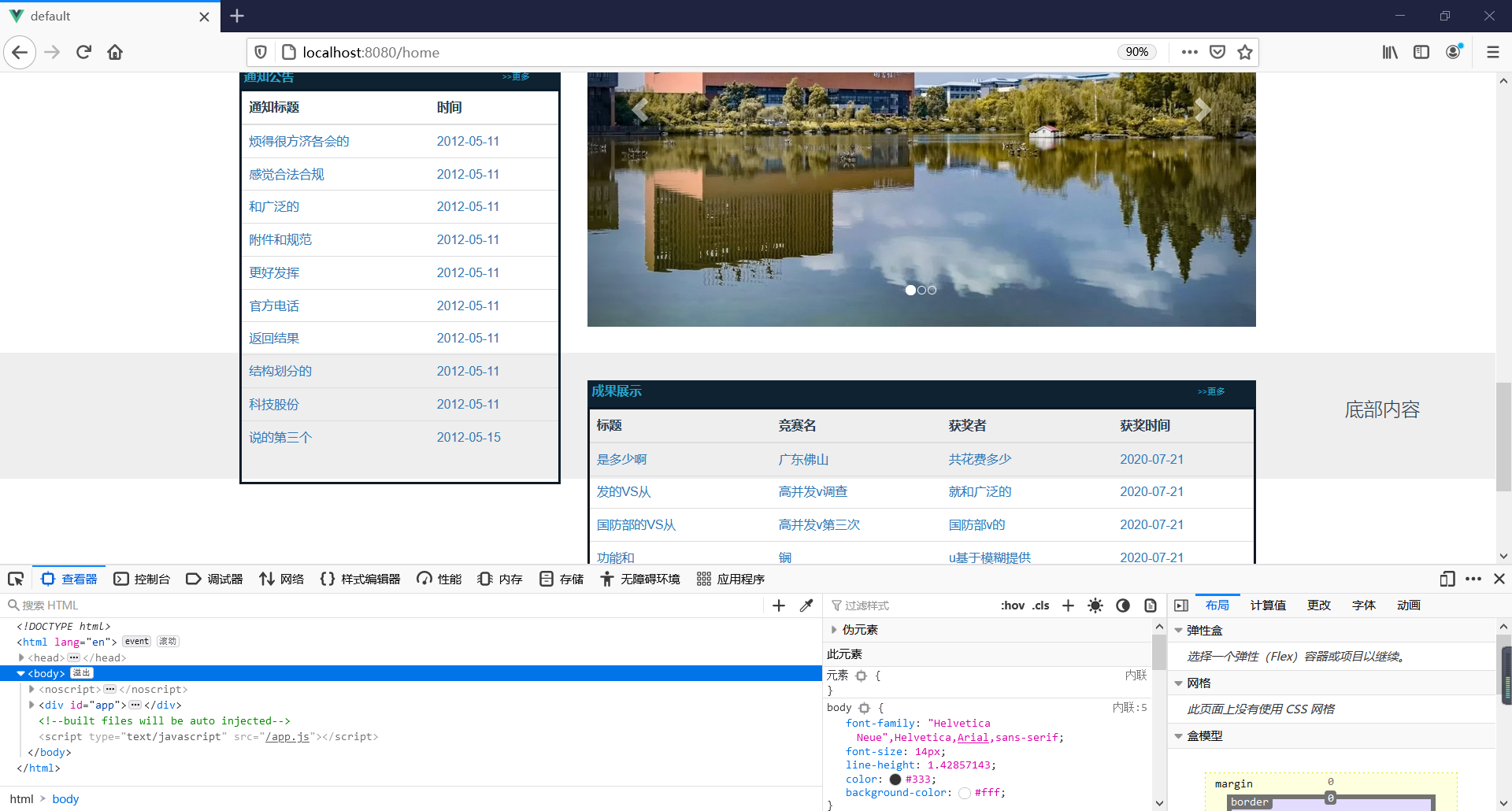Show previous carousel slide arrow
The width and height of the screenshot is (1512, 811).
[x=640, y=110]
